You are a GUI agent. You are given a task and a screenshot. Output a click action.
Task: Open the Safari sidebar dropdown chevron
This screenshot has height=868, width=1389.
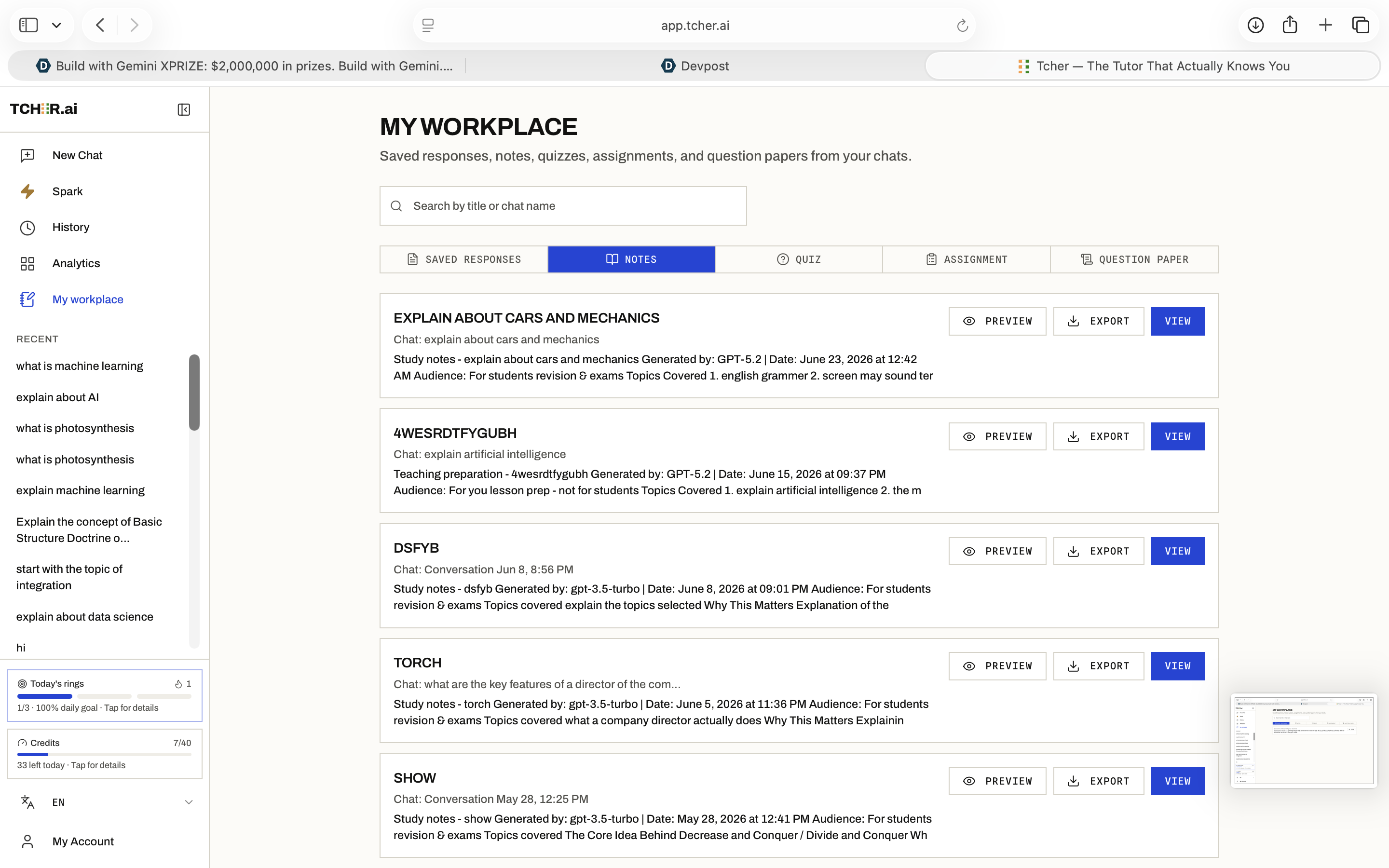pyautogui.click(x=56, y=25)
